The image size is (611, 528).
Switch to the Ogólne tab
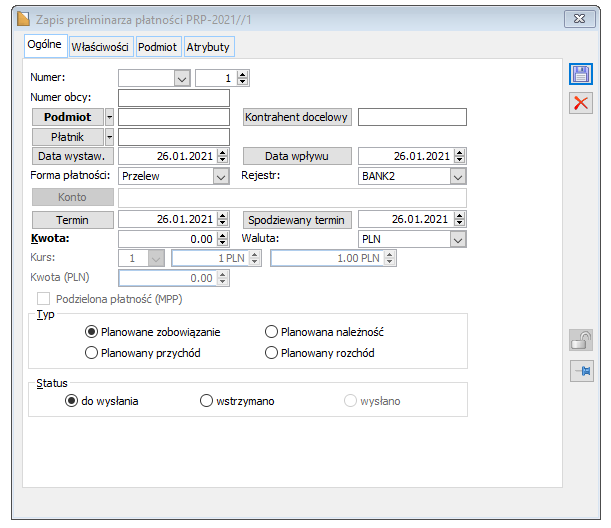coord(44,45)
